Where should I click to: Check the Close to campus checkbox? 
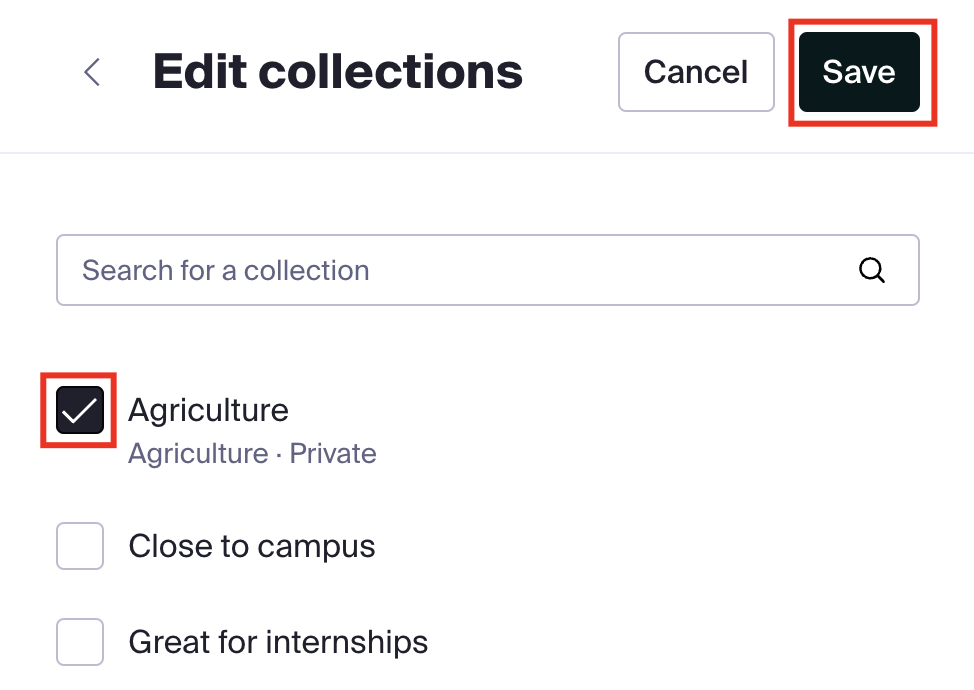point(80,546)
